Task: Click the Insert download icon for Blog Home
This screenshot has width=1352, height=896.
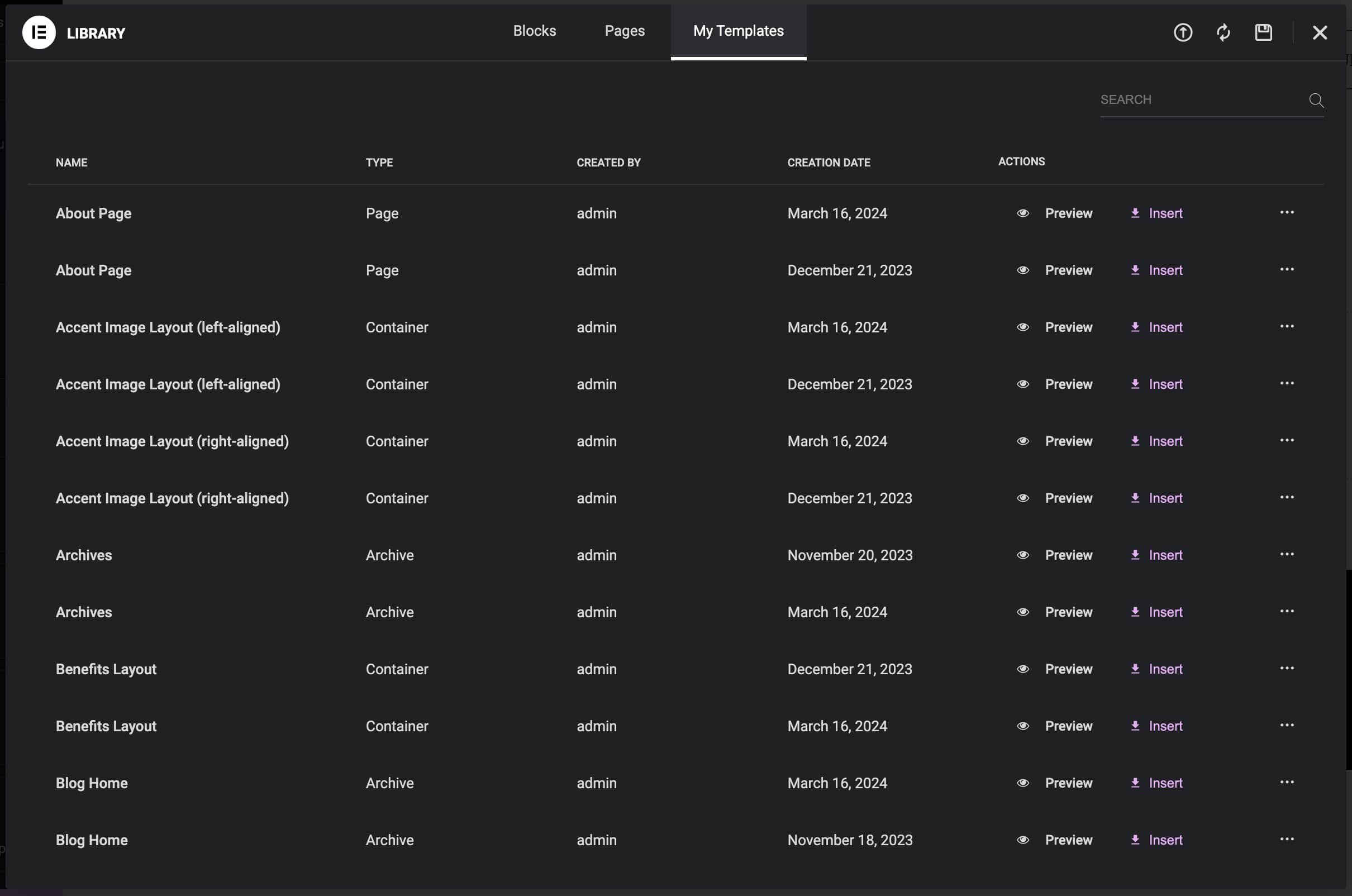Action: pos(1135,783)
